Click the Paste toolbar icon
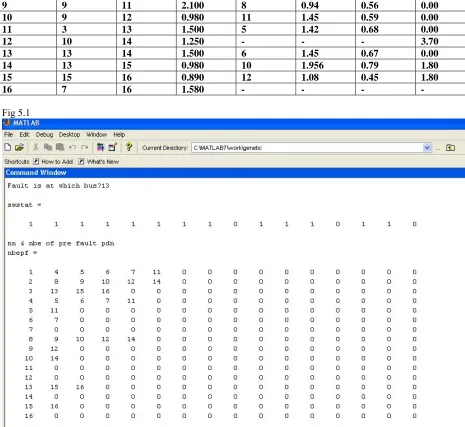This screenshot has height=427, width=465. (x=60, y=147)
